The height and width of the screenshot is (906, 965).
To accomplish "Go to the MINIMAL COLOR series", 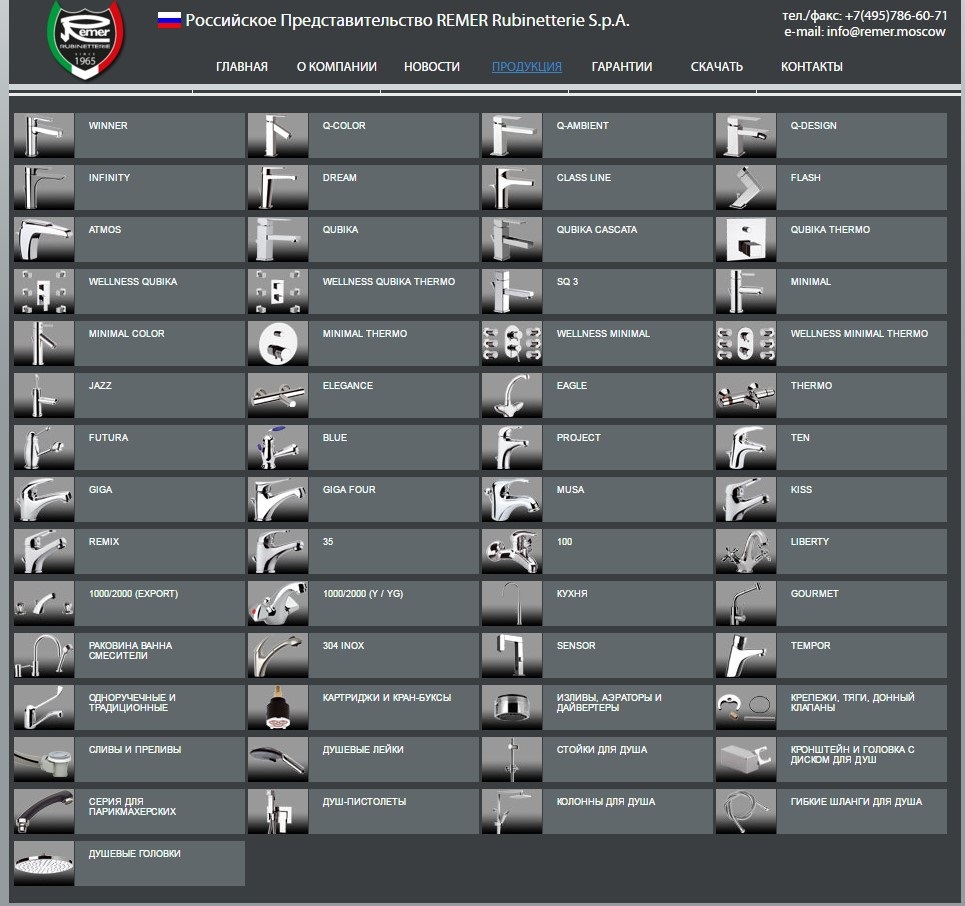I will [x=127, y=334].
